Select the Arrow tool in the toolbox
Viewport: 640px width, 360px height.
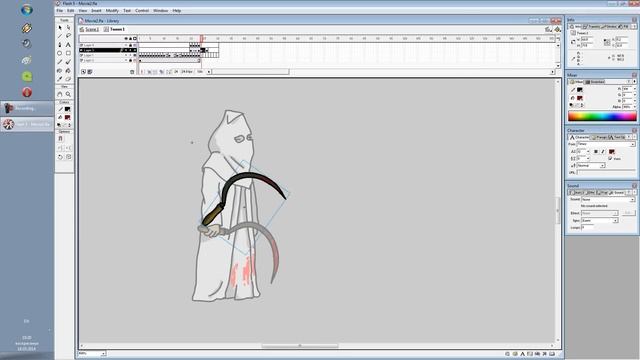pos(60,27)
